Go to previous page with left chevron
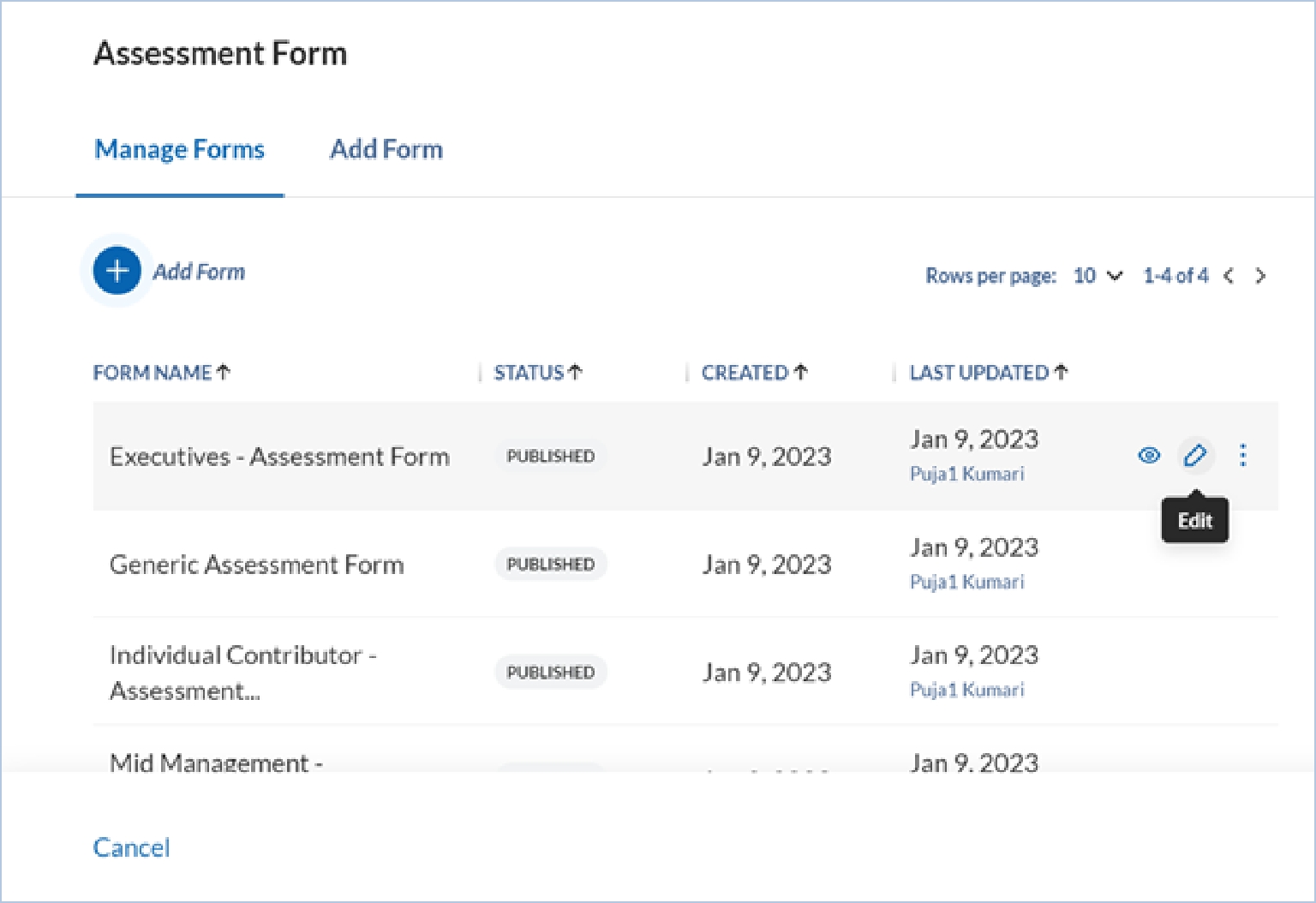Screen dimensions: 1316x903 coord(1229,276)
